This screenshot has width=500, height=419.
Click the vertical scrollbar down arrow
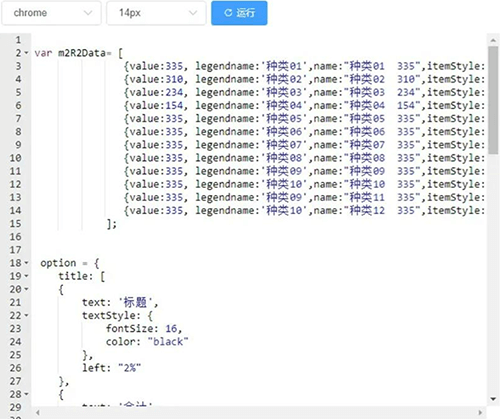point(493,399)
